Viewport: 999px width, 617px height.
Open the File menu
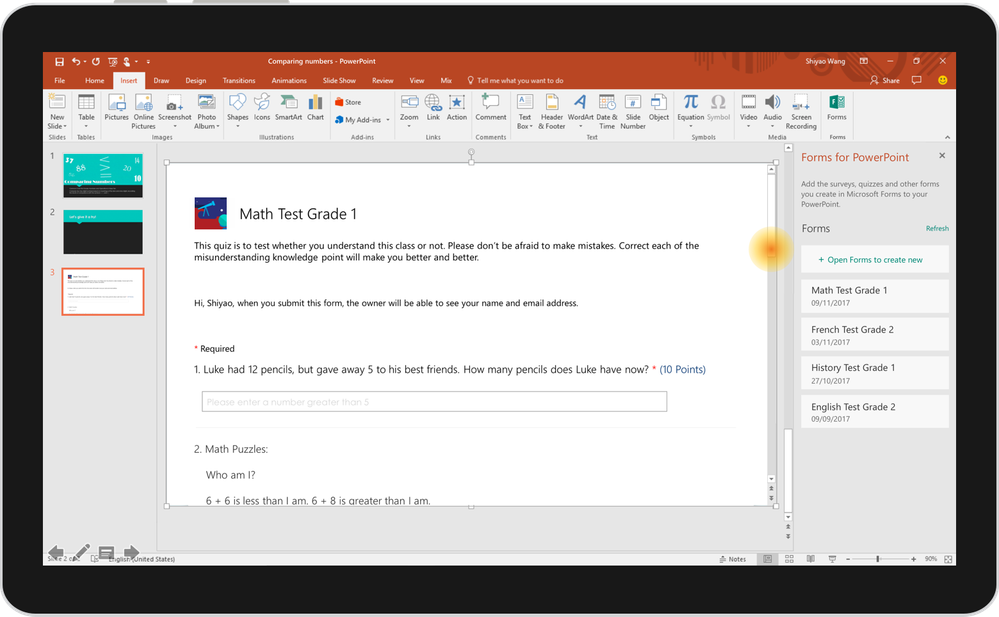coord(59,80)
